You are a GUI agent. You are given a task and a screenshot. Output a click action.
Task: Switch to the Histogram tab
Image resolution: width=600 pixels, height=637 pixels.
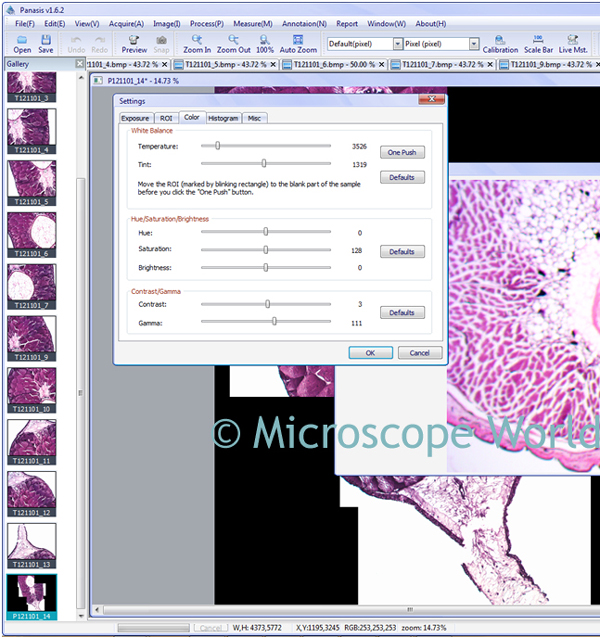(223, 118)
